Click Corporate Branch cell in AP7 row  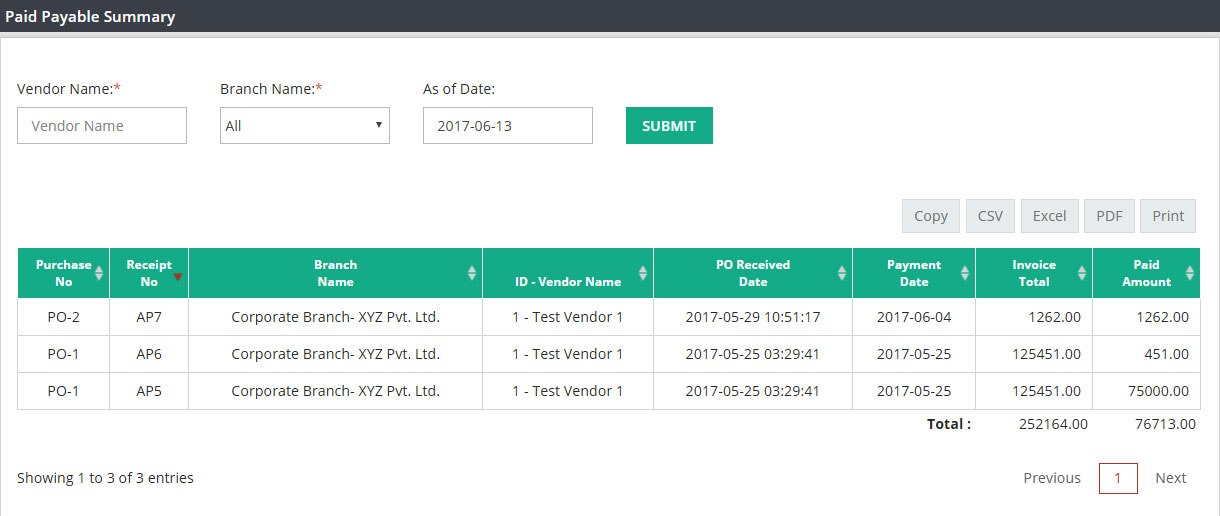tap(336, 317)
